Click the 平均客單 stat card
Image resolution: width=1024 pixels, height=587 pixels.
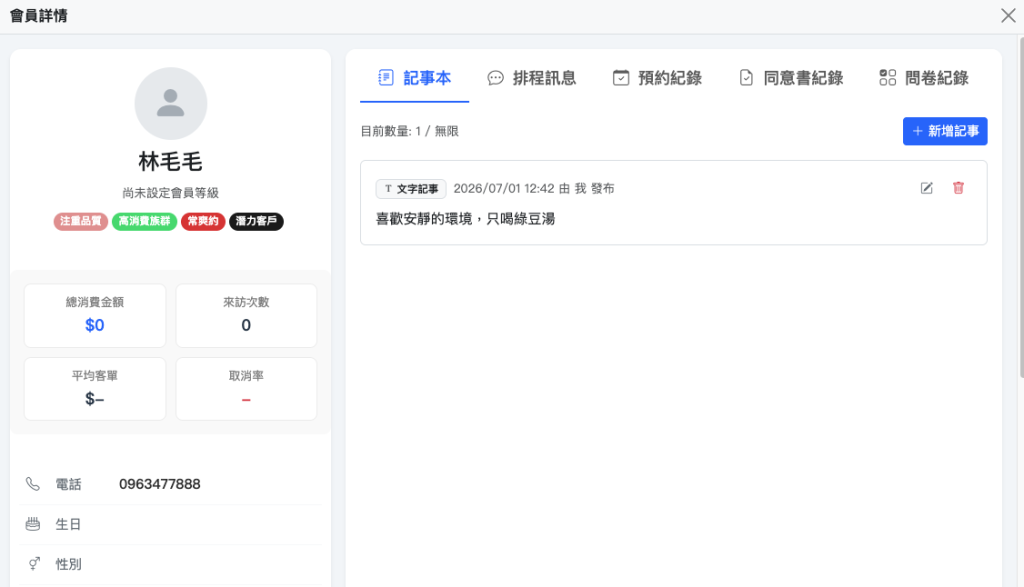pyautogui.click(x=95, y=389)
